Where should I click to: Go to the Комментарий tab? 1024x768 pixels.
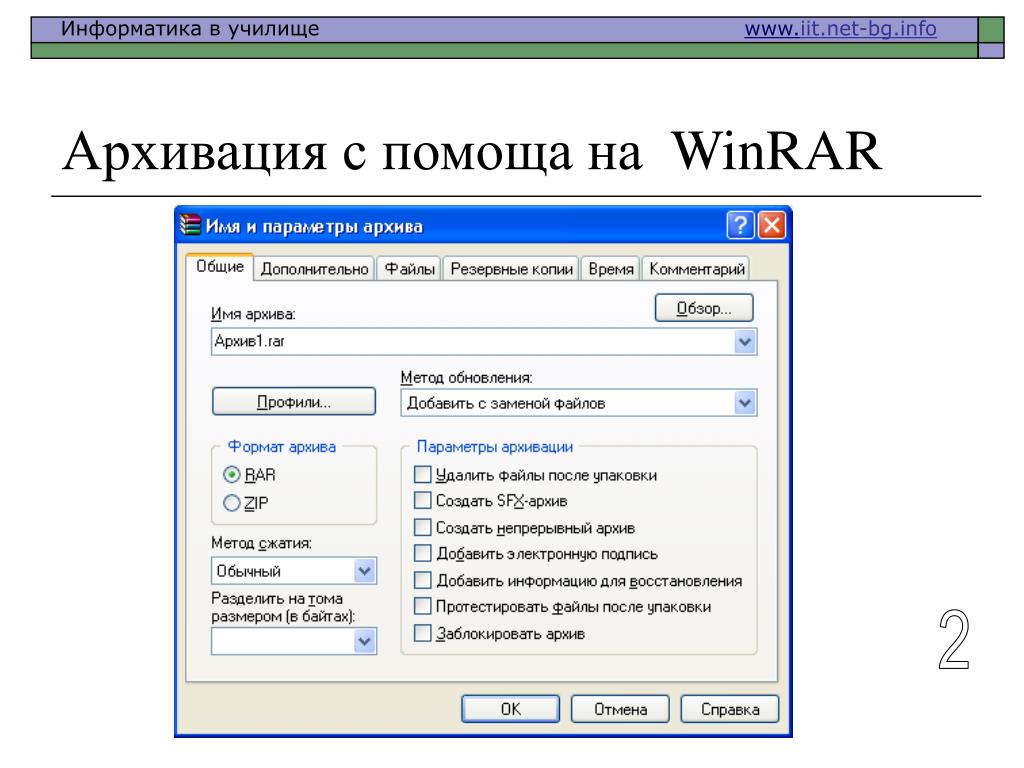696,269
